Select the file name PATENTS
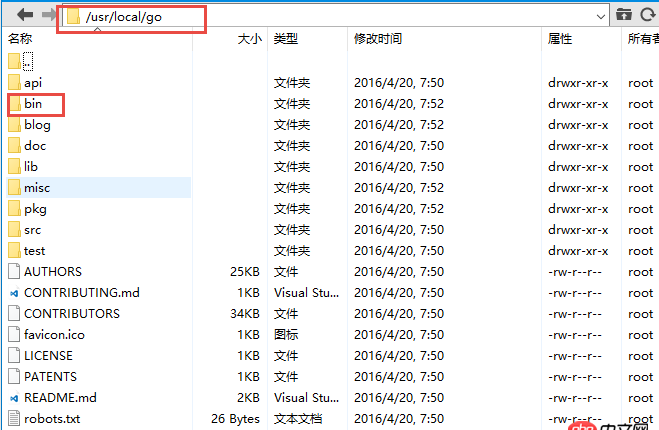The image size is (659, 430). click(50, 377)
